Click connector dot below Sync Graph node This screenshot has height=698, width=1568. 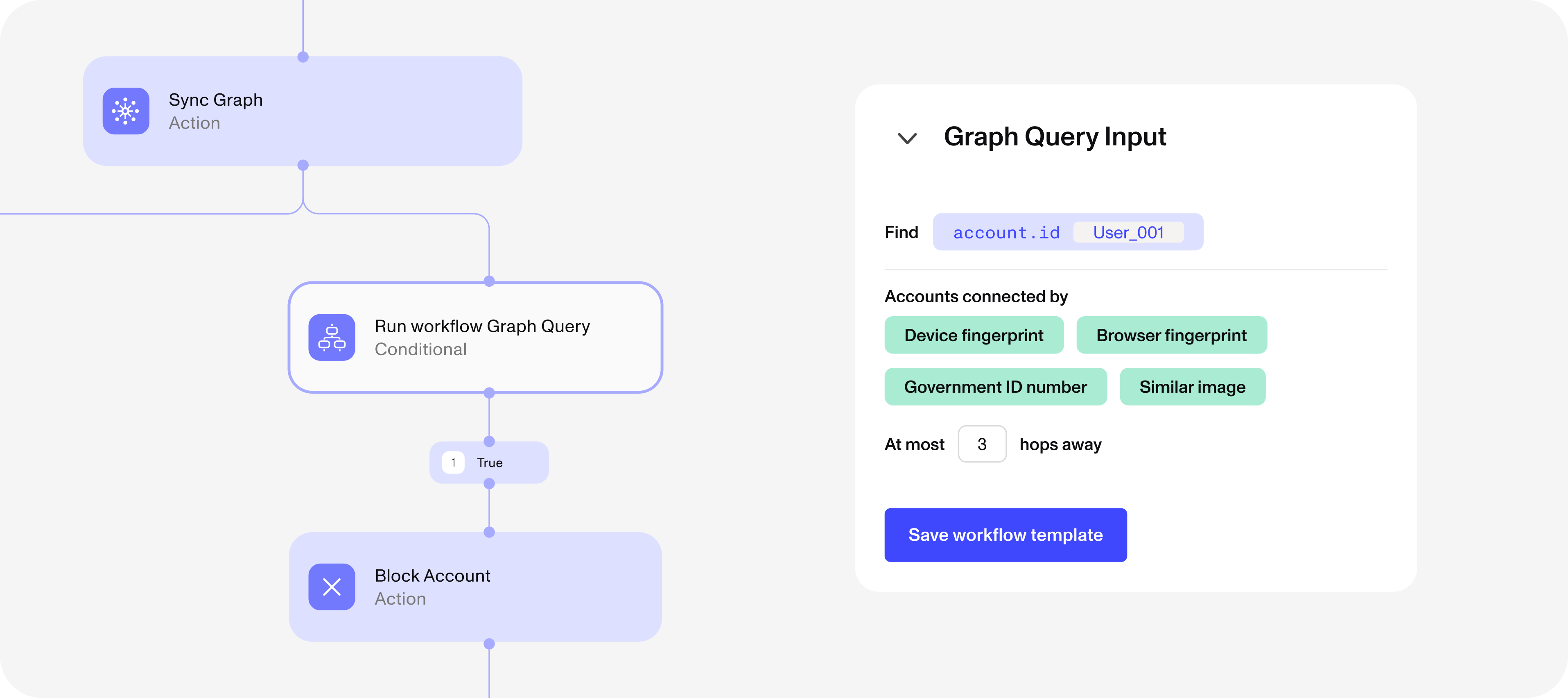(303, 165)
